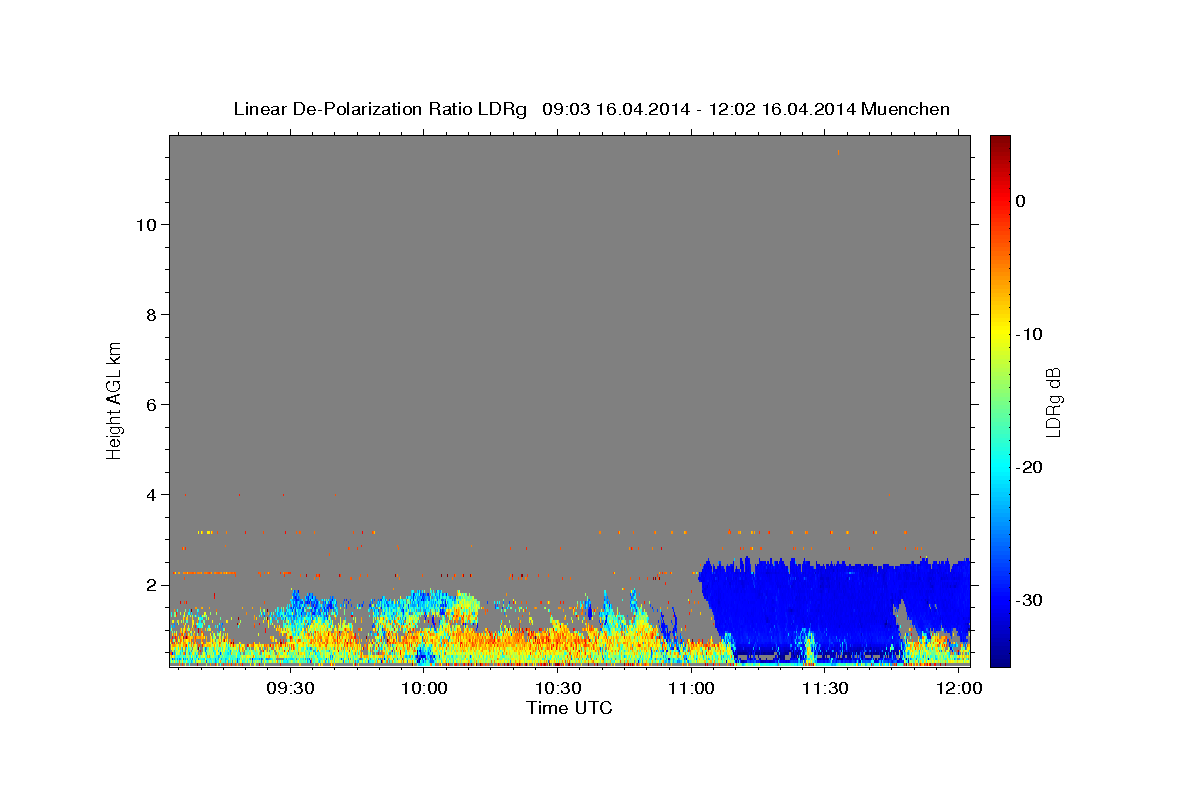
Task: Click the colorbar tick label 0
Action: click(1021, 201)
